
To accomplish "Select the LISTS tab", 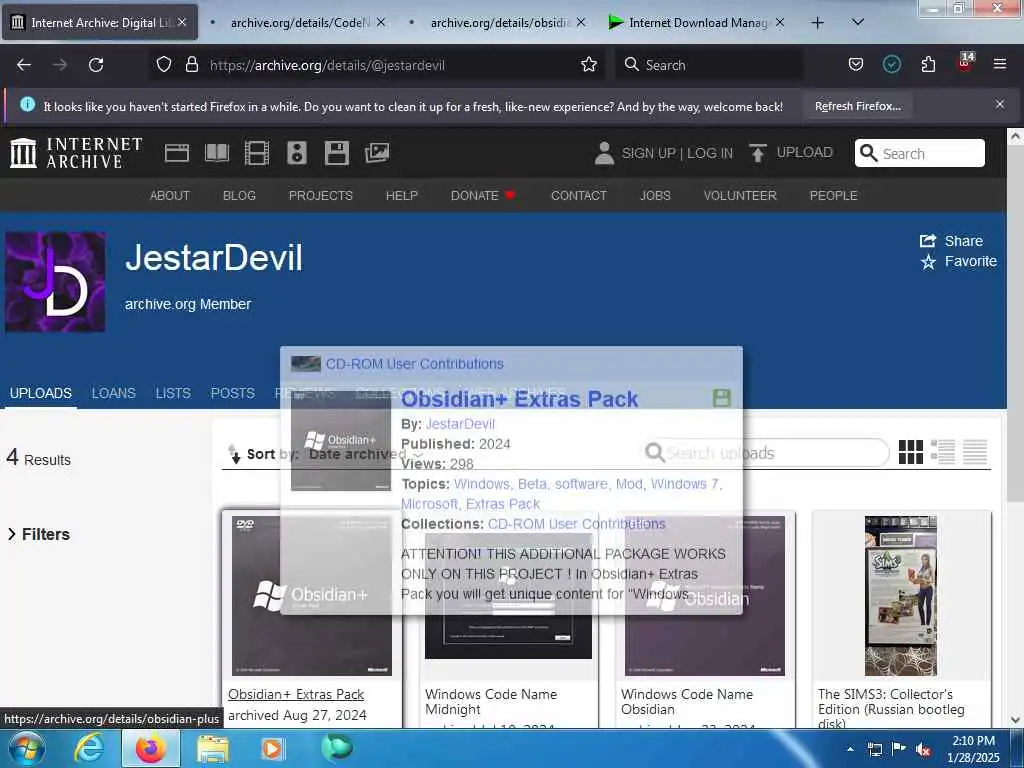I will click(173, 393).
